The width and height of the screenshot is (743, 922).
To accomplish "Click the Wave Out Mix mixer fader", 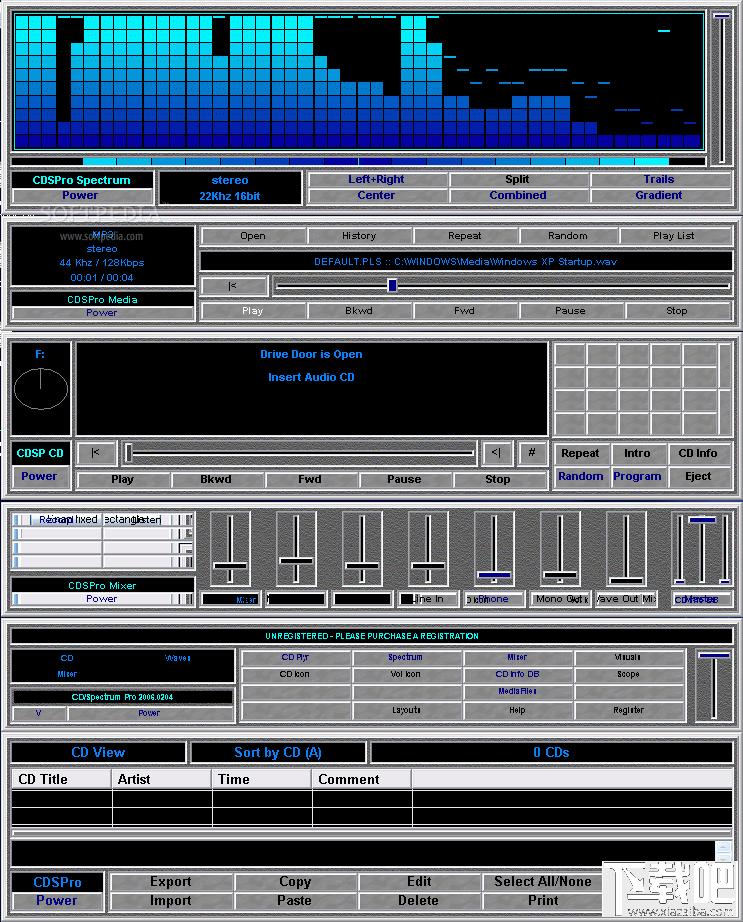I will [x=626, y=581].
